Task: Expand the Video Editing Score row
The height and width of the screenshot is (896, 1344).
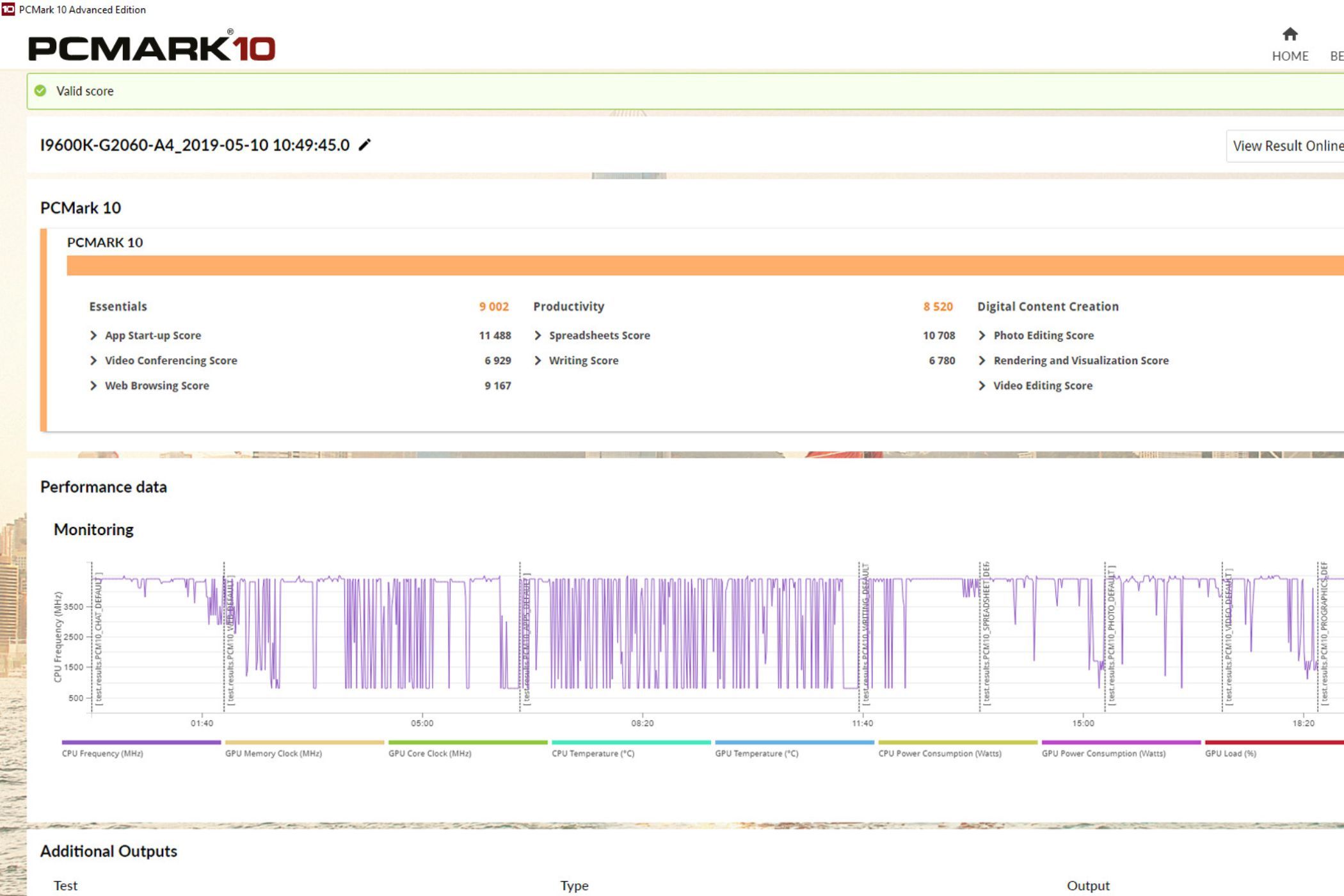Action: [982, 385]
